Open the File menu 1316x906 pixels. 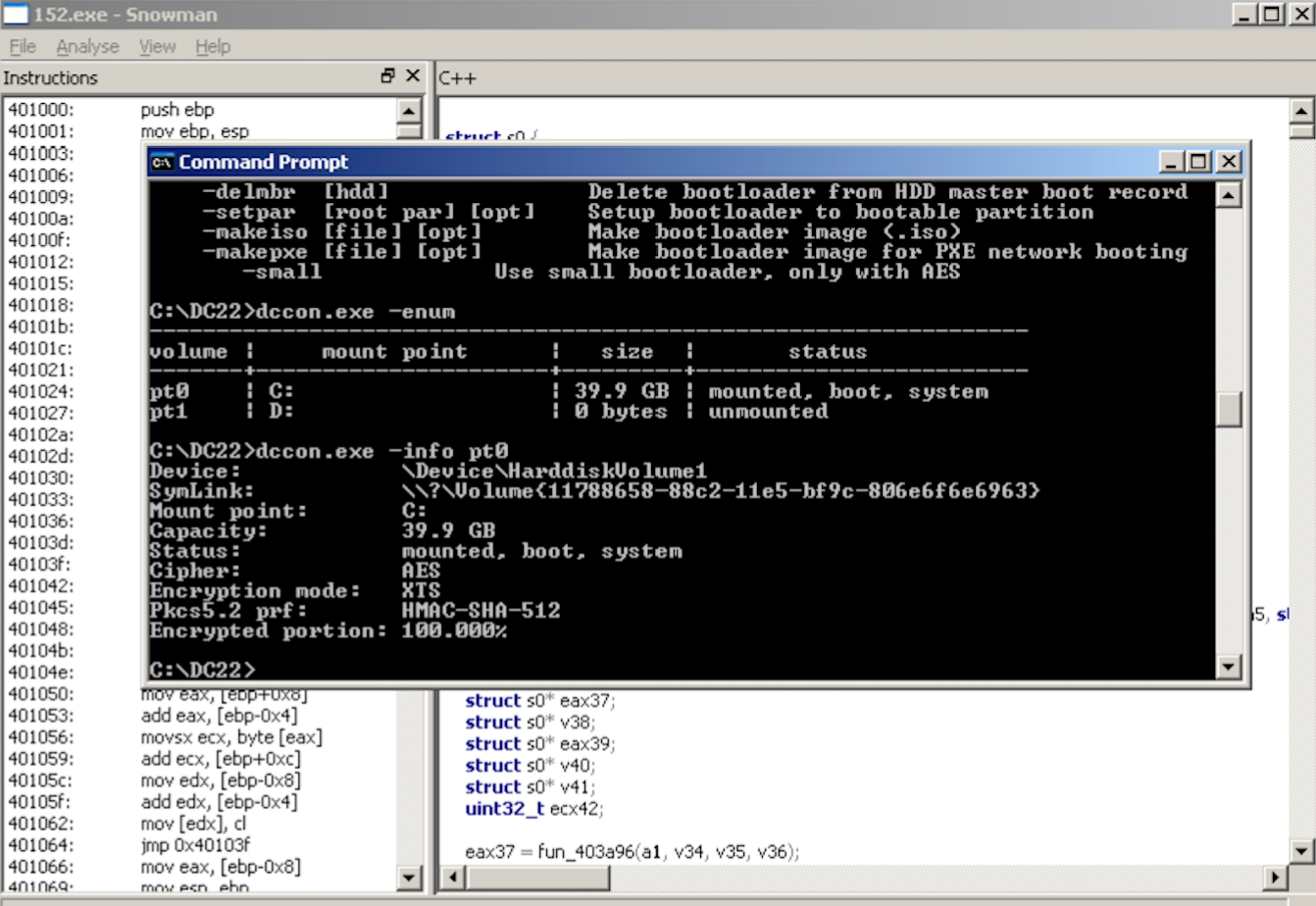click(x=23, y=46)
